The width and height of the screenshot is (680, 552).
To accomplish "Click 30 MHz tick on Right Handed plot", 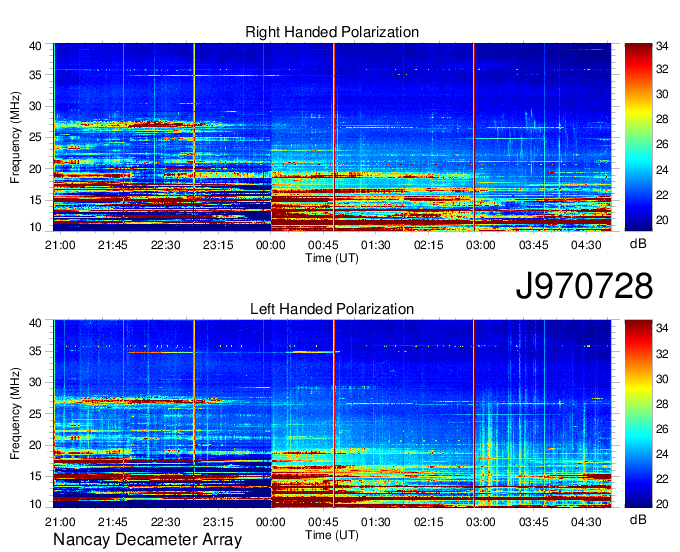I will [35, 106].
